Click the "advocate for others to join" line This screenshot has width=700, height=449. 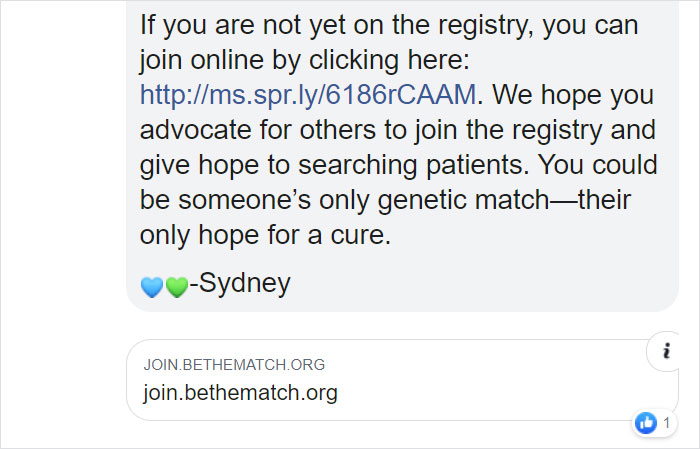tap(397, 130)
